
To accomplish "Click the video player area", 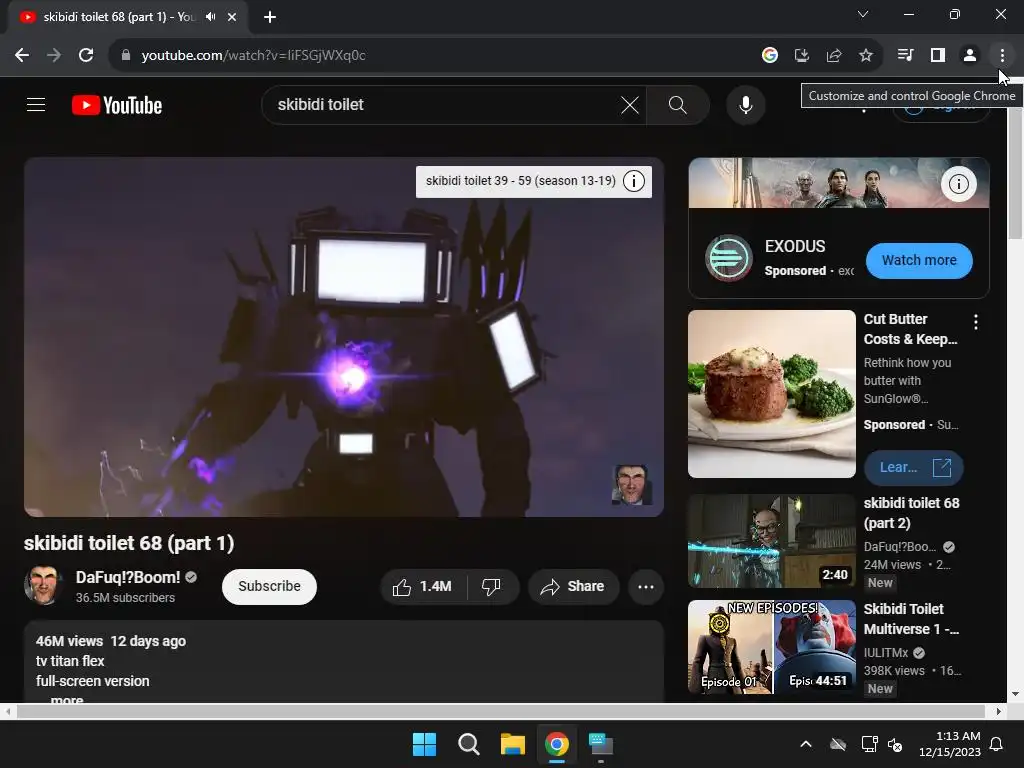I will pos(344,337).
